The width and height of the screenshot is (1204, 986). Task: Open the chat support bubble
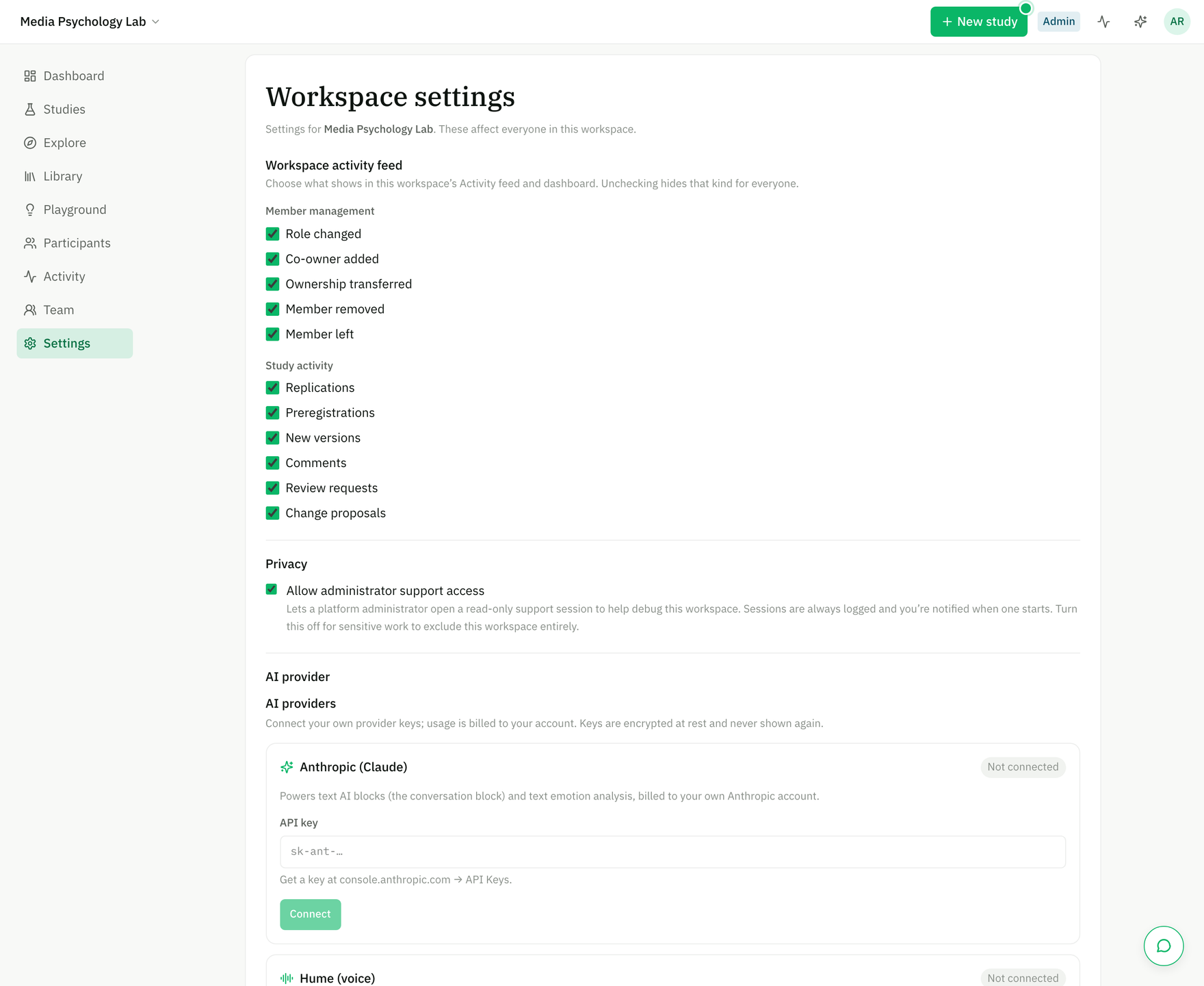[1164, 946]
